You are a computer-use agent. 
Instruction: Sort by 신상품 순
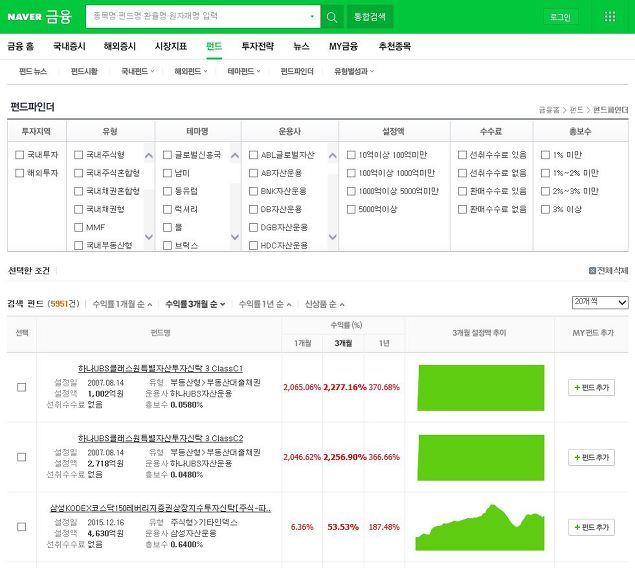click(324, 304)
